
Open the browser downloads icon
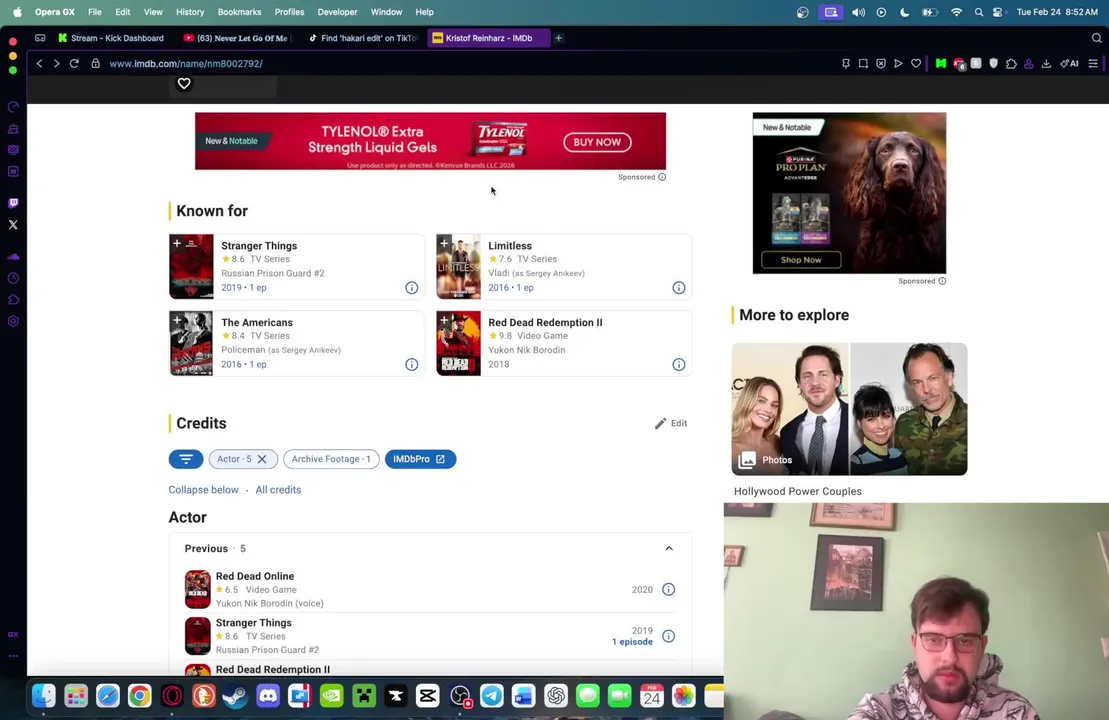tap(1046, 64)
